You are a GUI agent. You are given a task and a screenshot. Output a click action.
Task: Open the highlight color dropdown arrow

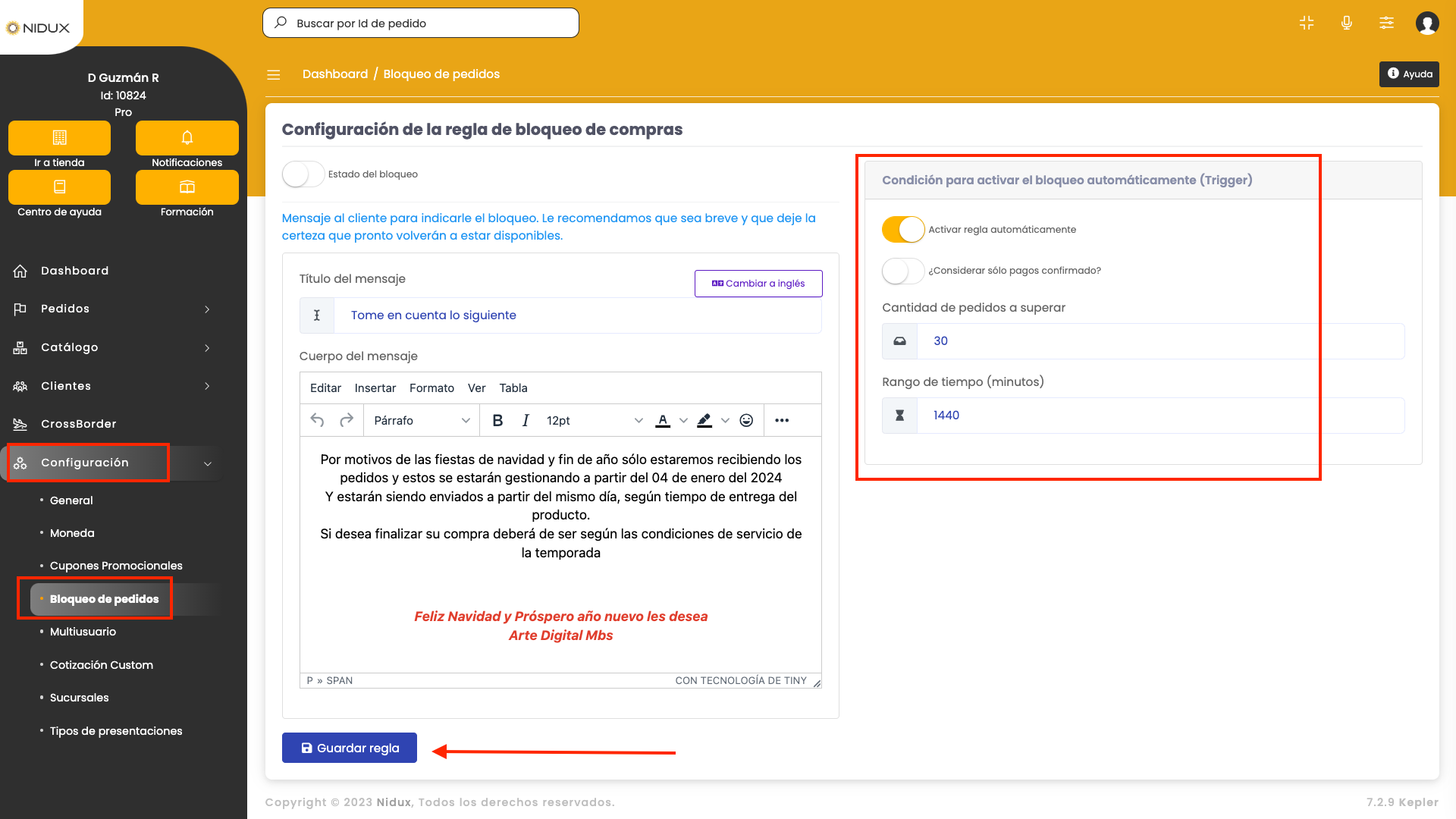pos(725,420)
